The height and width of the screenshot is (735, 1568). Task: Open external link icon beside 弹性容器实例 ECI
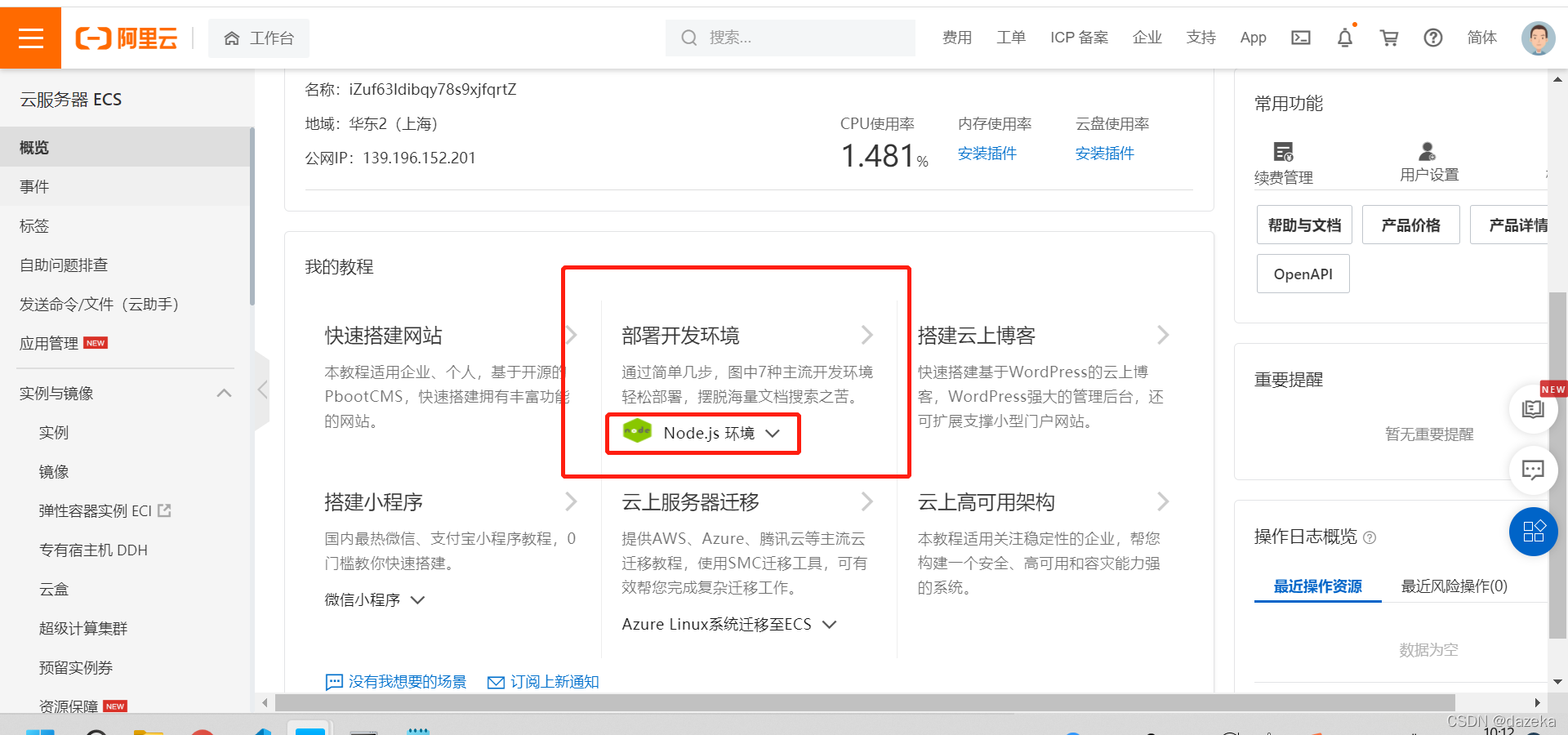pos(164,510)
